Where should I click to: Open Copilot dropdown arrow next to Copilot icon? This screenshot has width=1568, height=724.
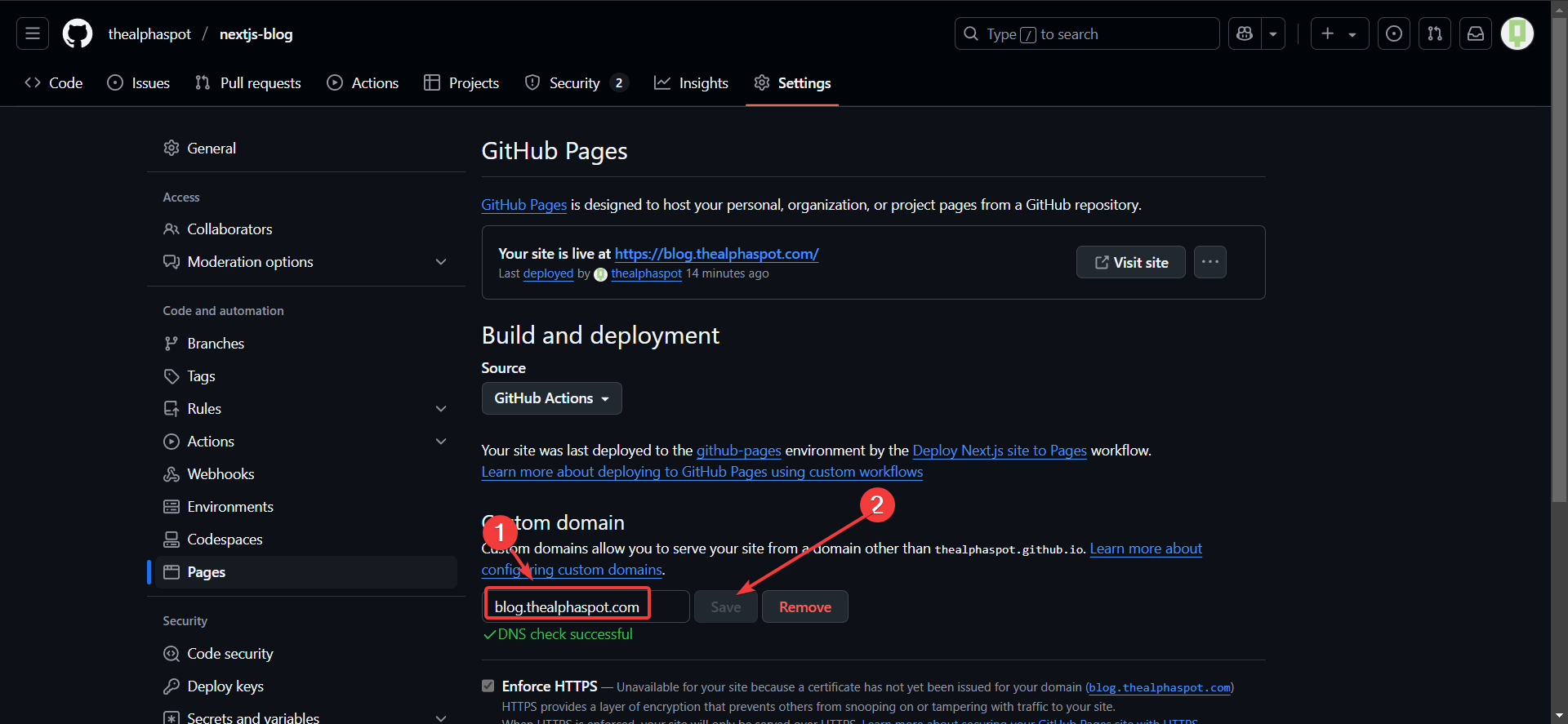pos(1273,33)
